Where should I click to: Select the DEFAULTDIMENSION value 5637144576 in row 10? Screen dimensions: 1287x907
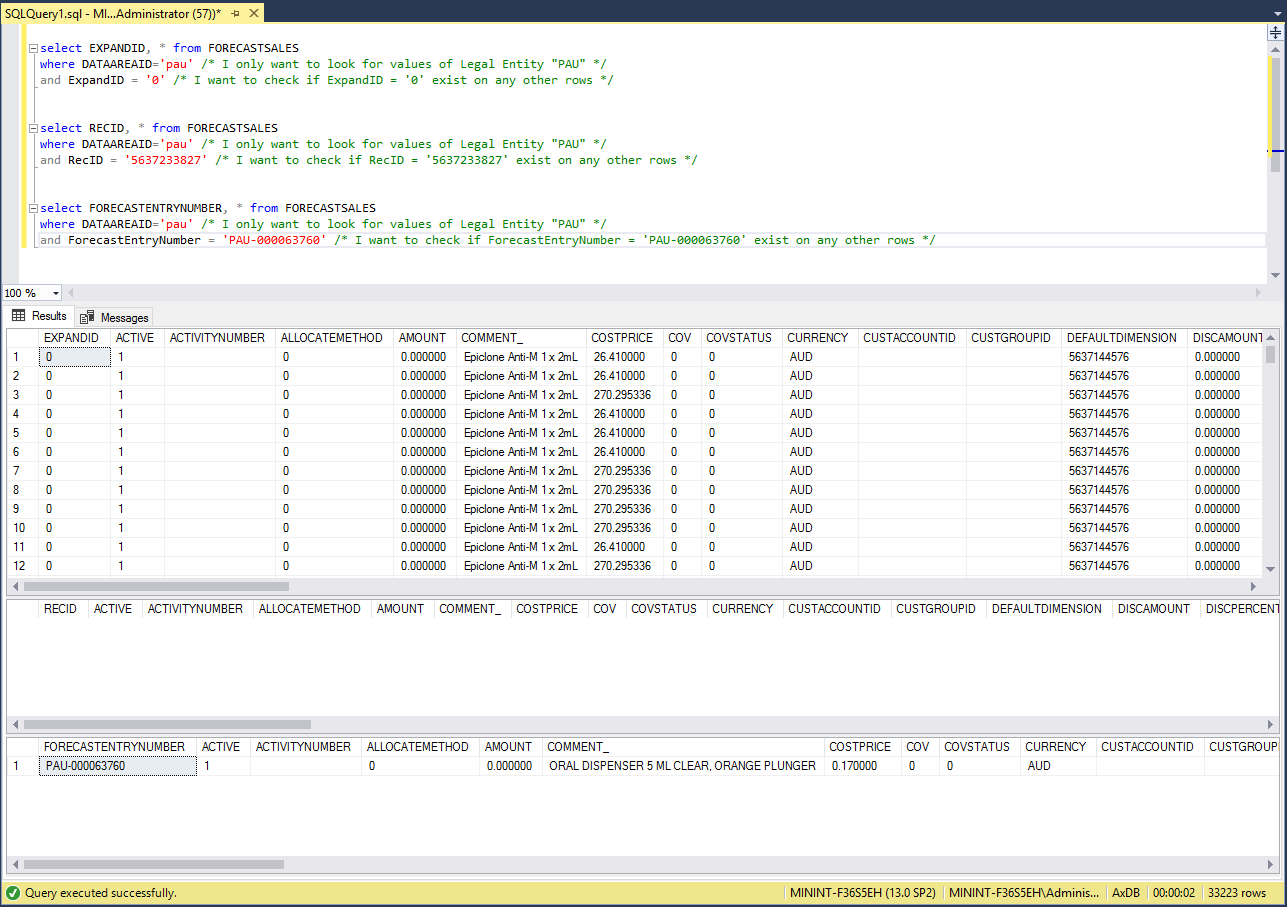point(1125,528)
